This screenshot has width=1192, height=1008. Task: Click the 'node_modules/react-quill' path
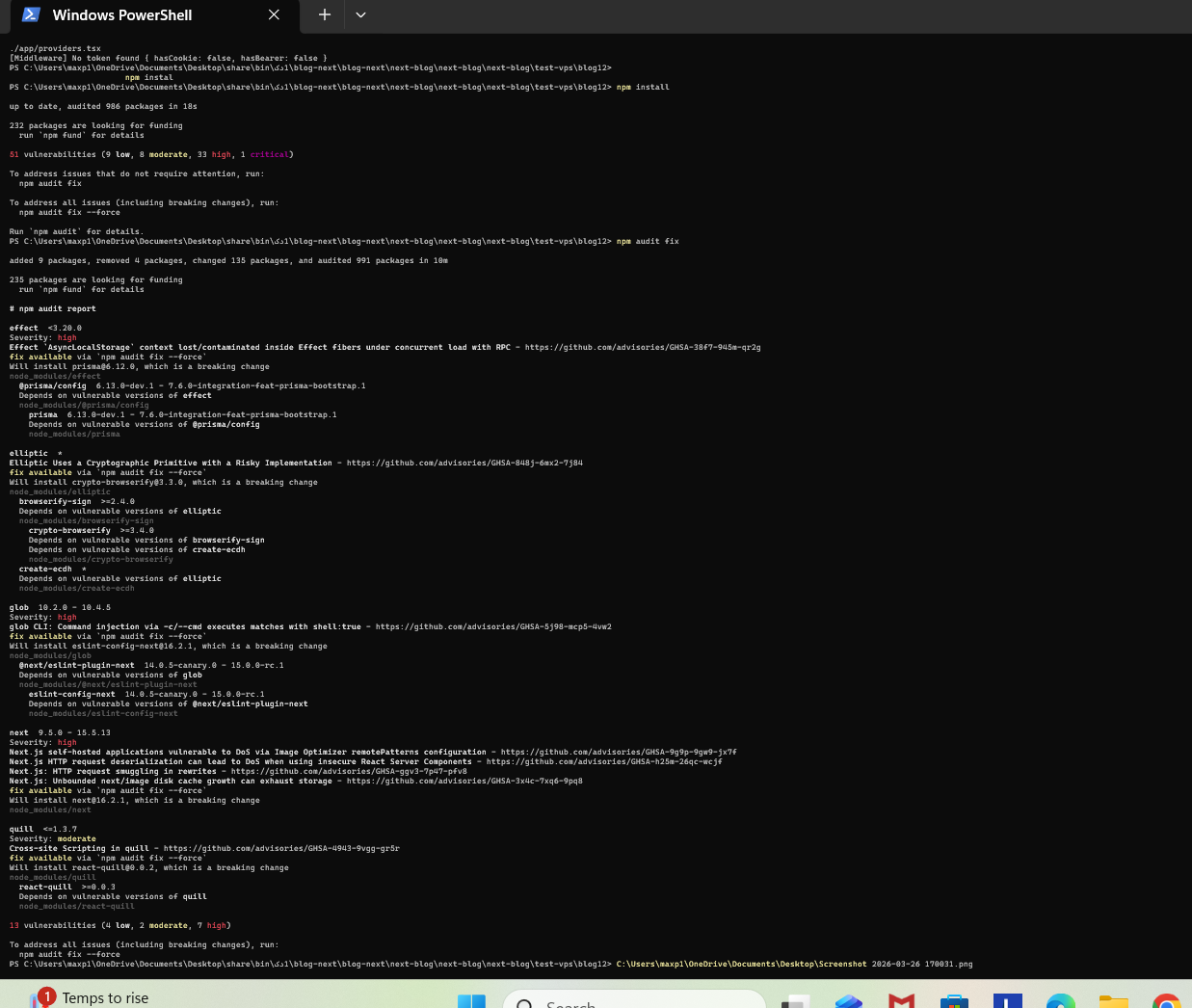tap(76, 906)
